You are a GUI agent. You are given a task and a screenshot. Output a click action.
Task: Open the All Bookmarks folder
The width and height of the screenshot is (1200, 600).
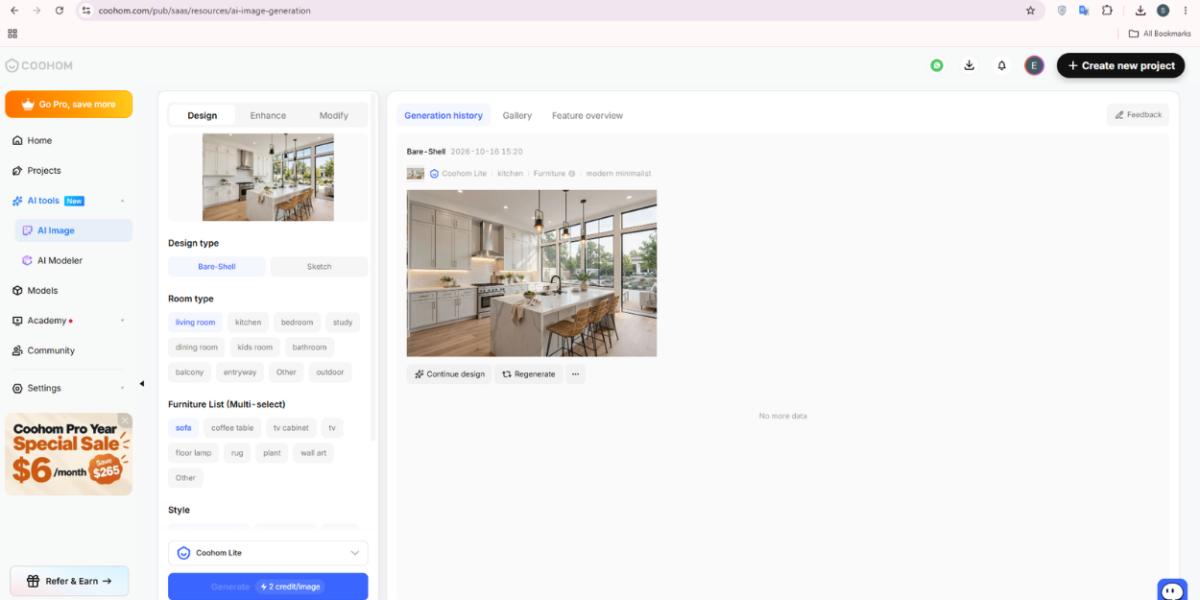(x=1159, y=33)
